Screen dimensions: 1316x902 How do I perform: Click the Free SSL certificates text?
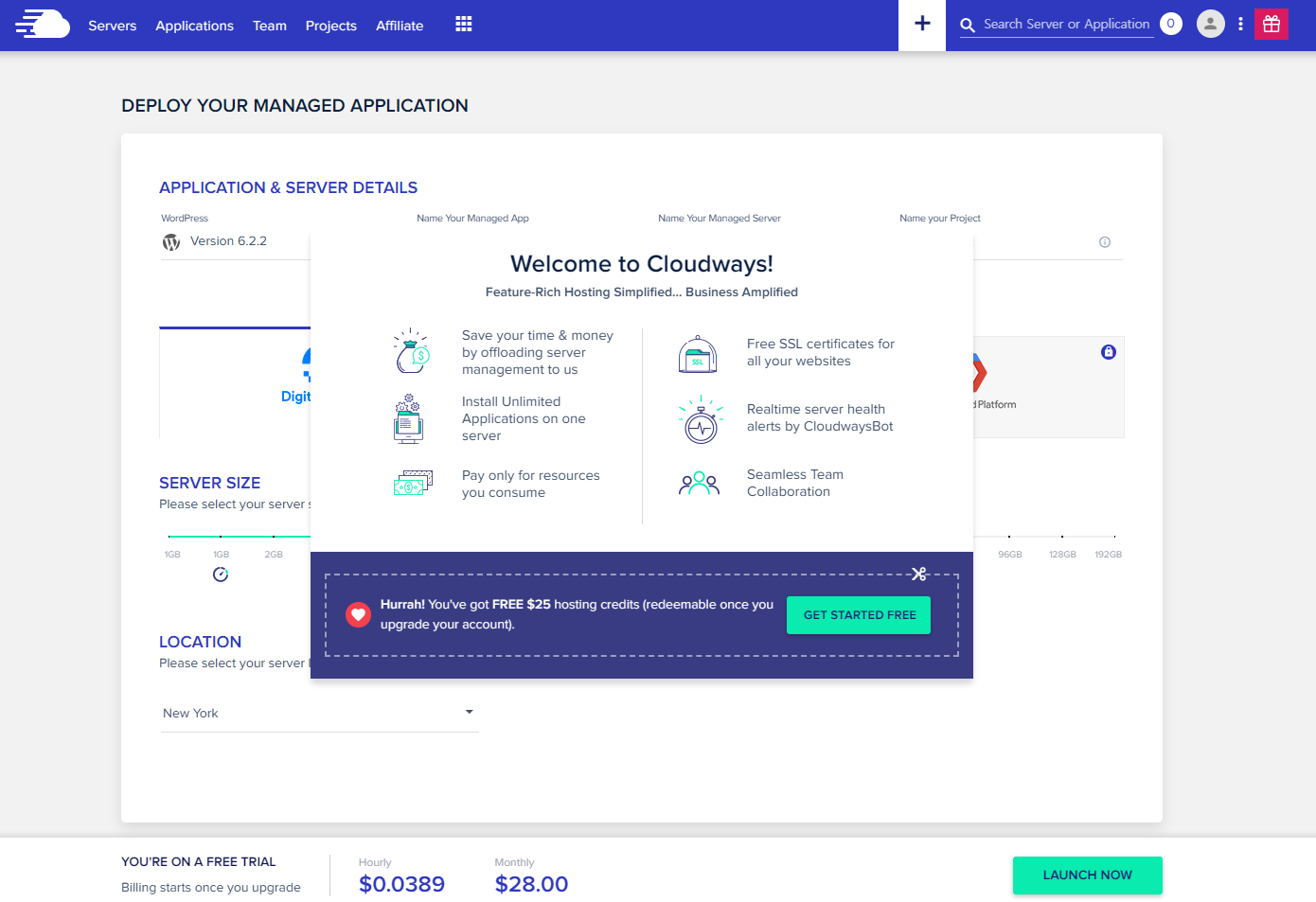pos(821,352)
